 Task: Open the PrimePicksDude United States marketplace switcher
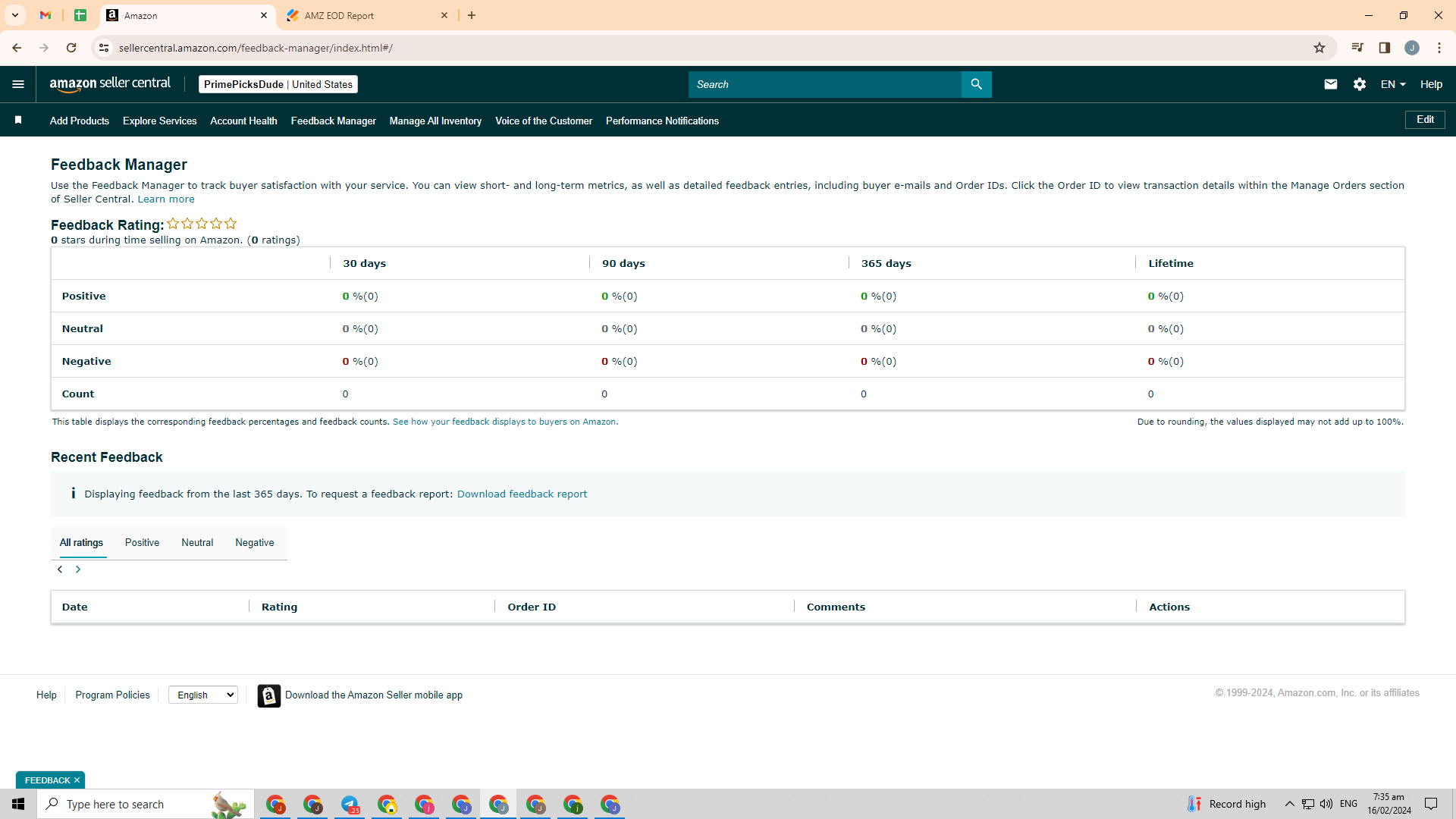(278, 84)
